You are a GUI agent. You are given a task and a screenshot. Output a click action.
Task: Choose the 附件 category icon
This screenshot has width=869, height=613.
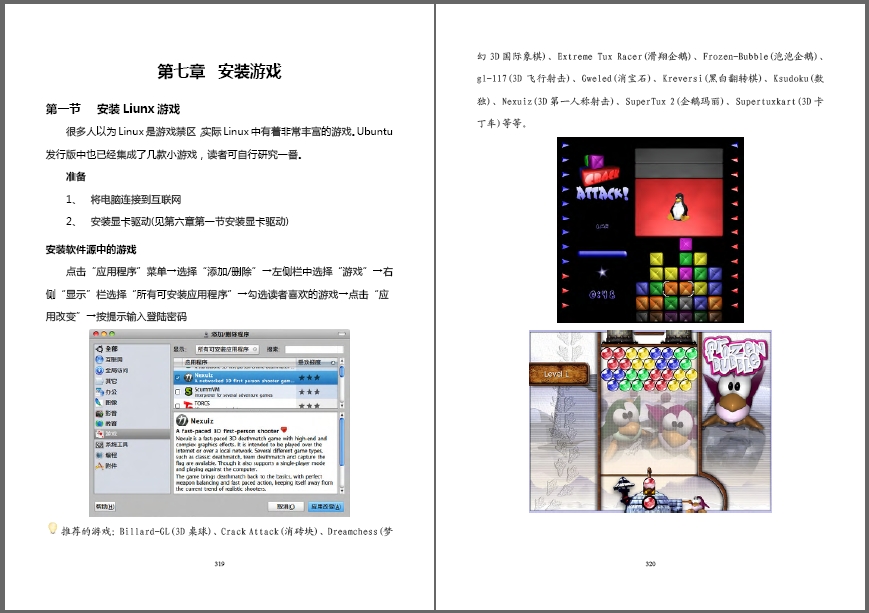(99, 466)
